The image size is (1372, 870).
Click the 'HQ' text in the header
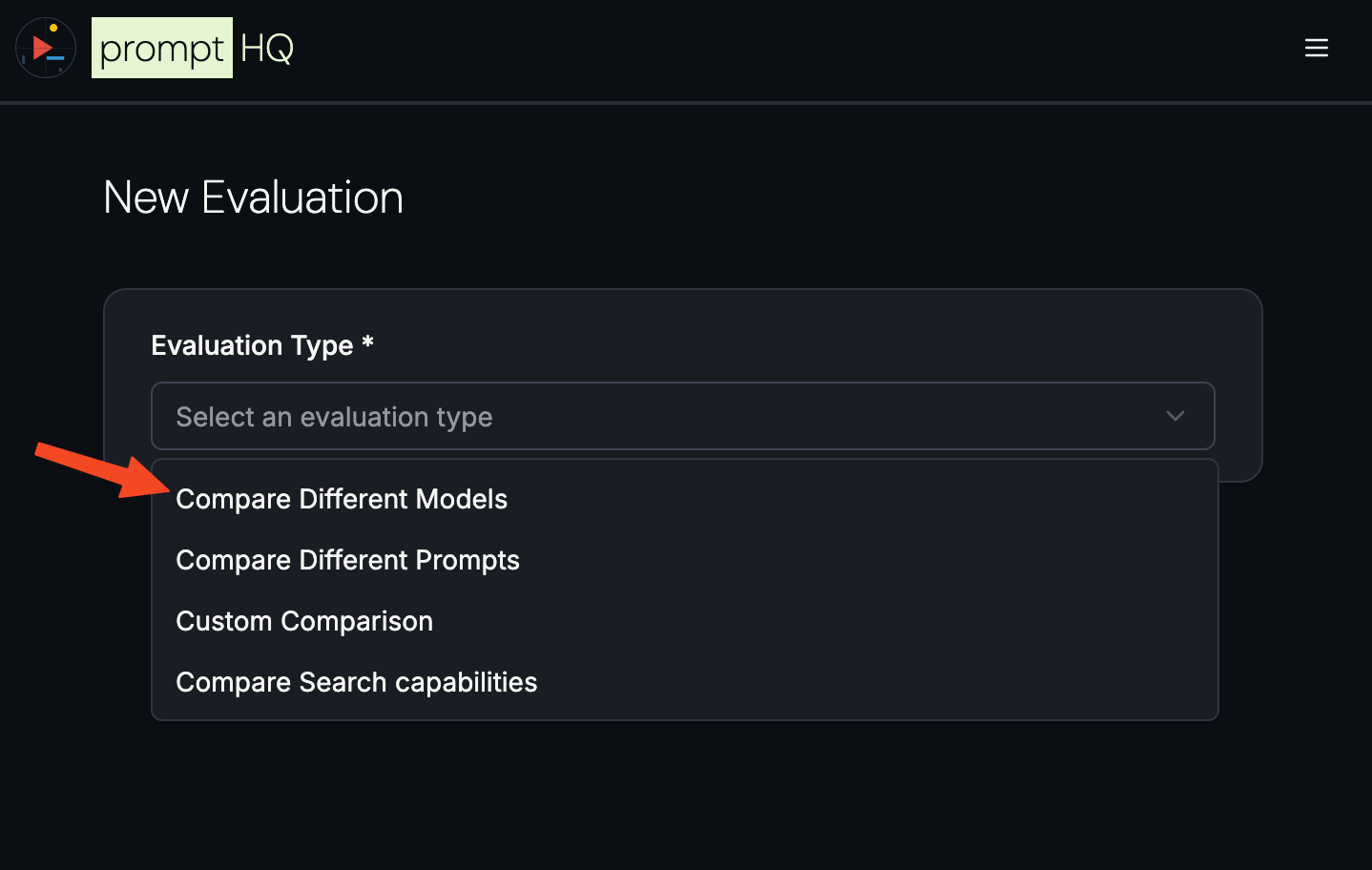[x=267, y=47]
